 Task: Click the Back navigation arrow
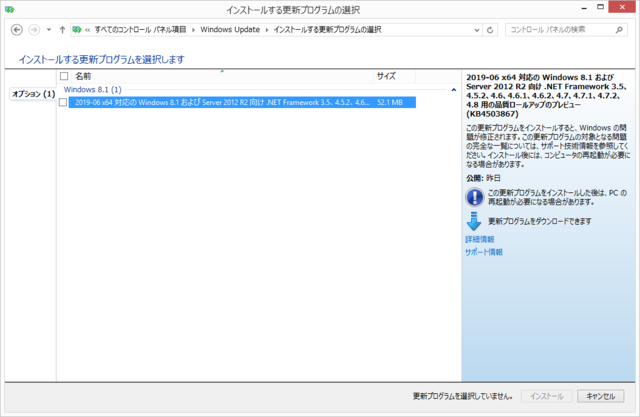pos(17,30)
